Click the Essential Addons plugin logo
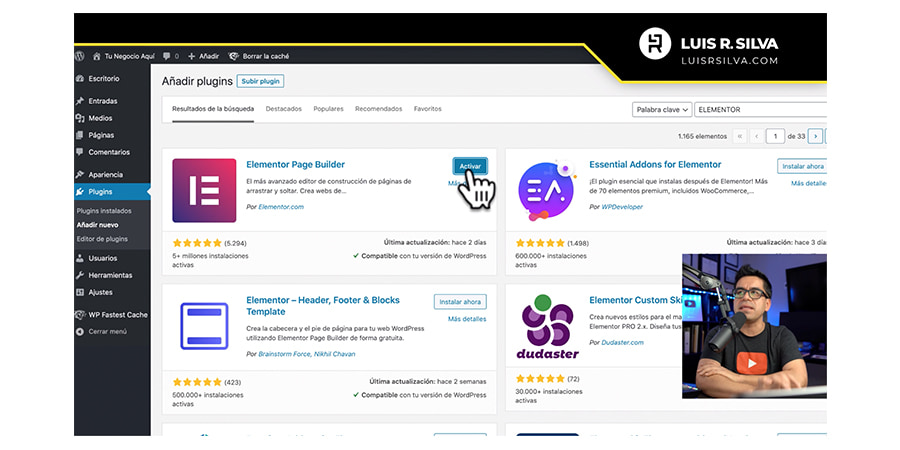This screenshot has height=450, width=900. point(545,191)
